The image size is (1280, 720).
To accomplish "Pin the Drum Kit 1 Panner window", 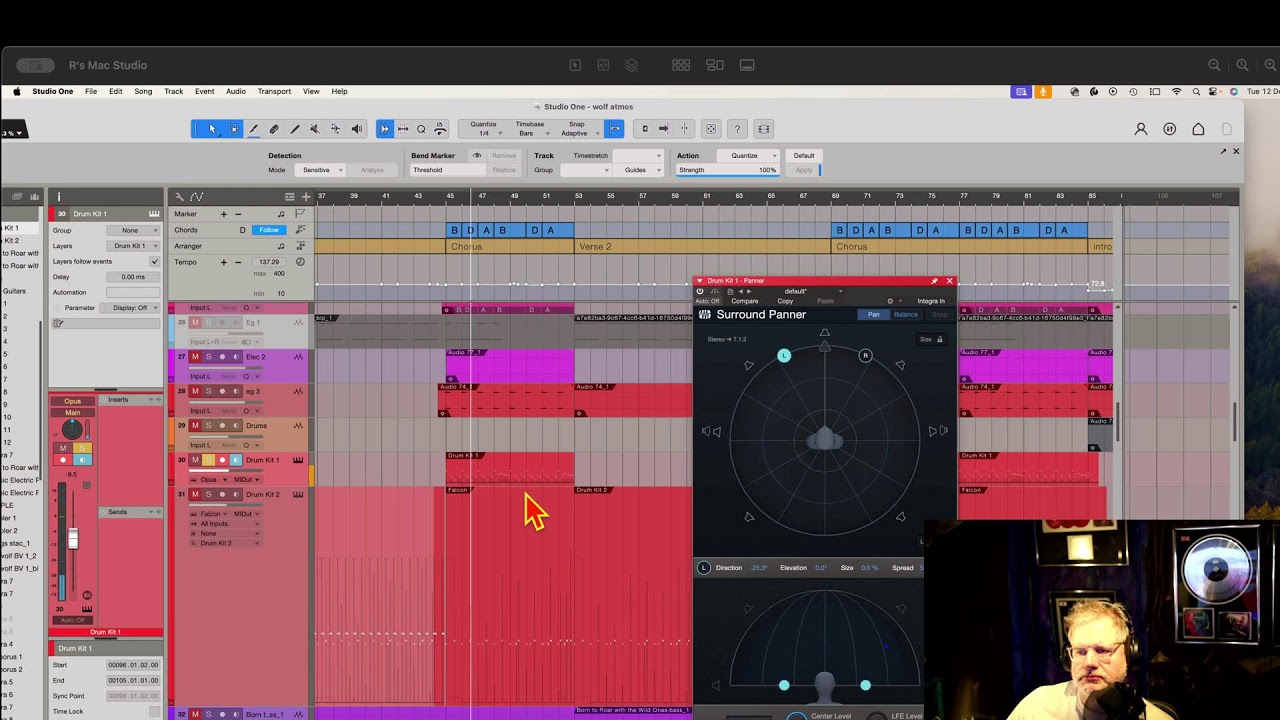I will pos(934,281).
